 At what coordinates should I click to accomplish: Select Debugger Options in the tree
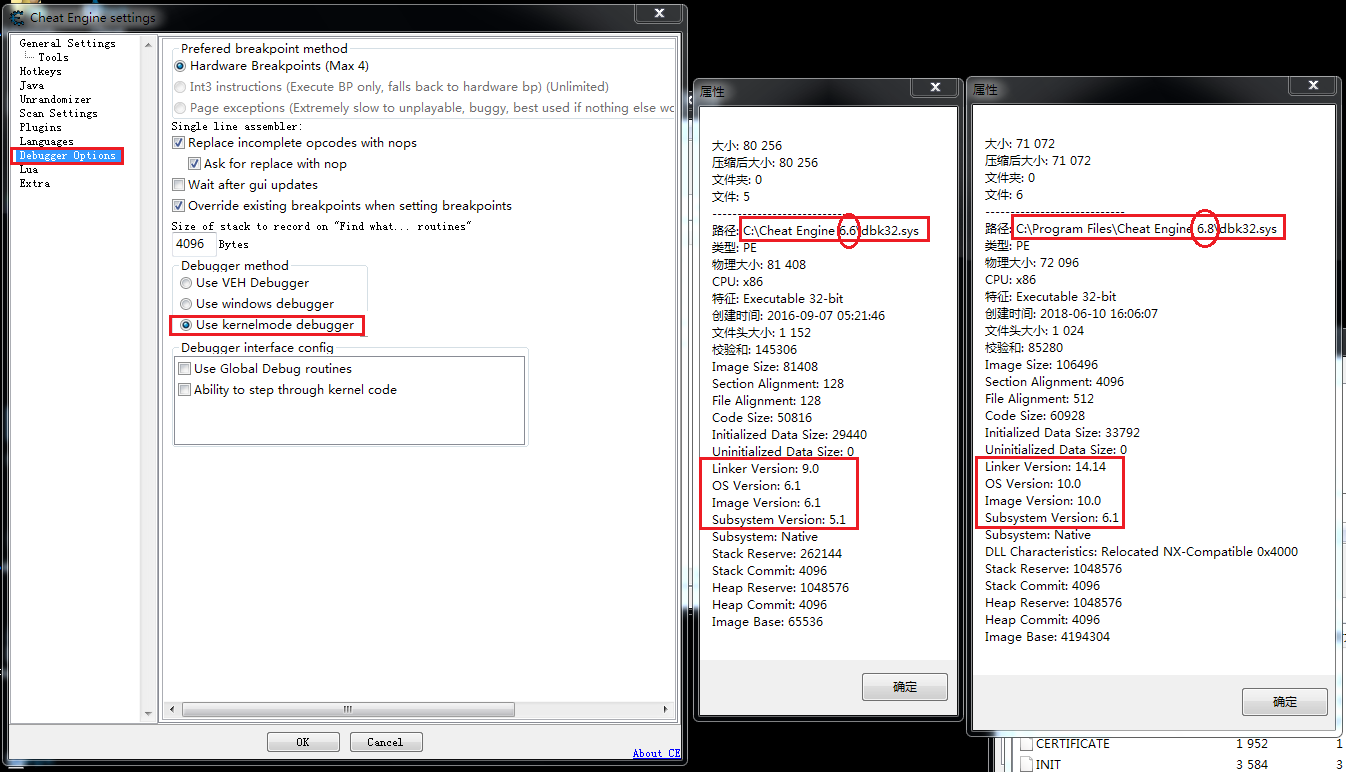(x=67, y=155)
